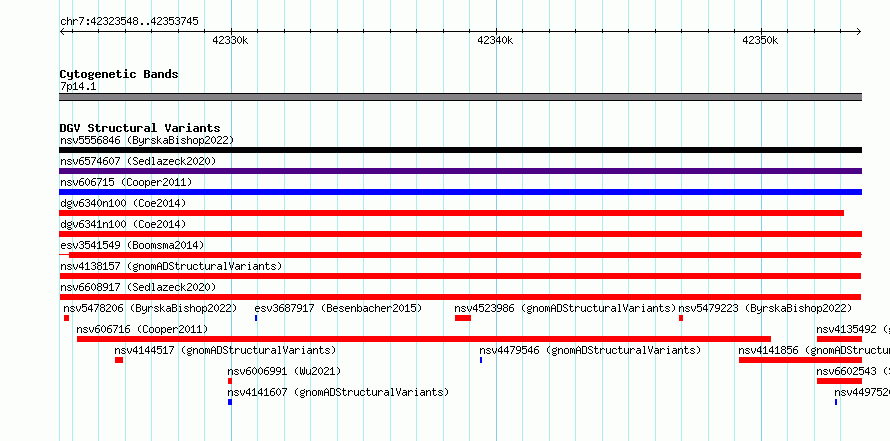Click the esv3541549 (Boomsma2014) label
Viewport: 890px width, 441px height.
132,245
